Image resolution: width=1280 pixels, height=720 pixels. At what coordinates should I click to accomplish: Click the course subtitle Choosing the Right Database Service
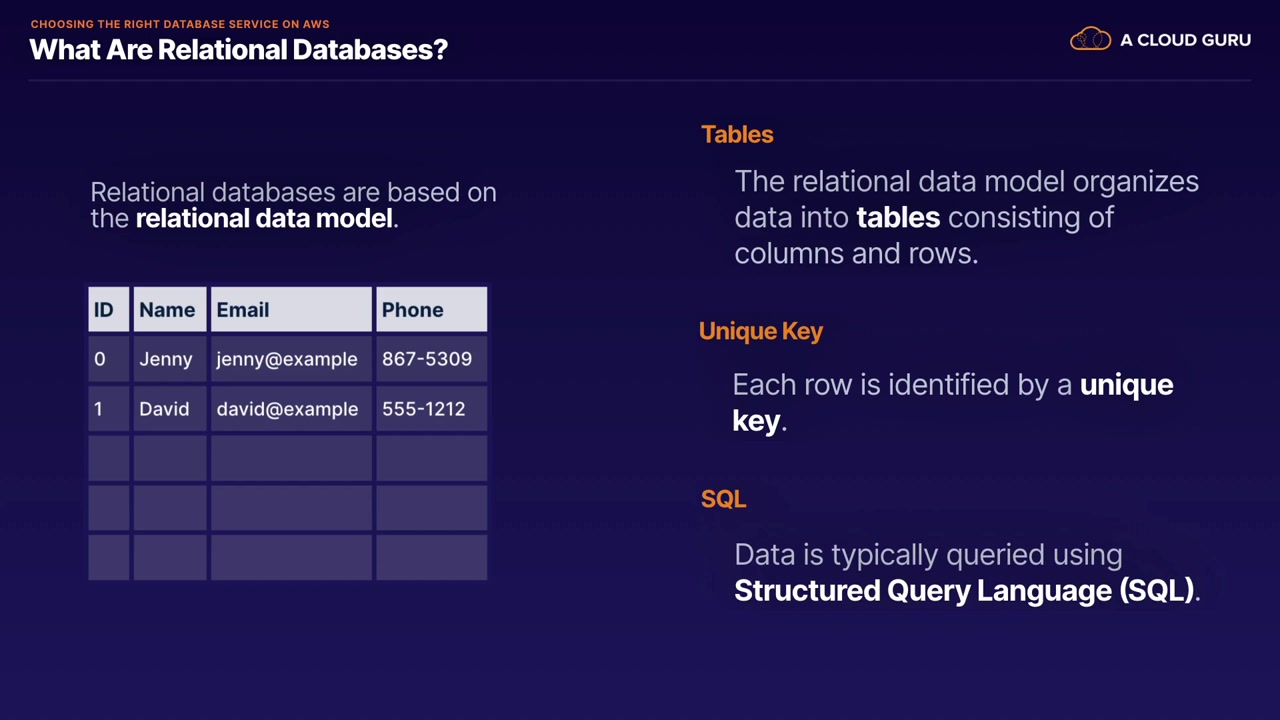[x=180, y=24]
